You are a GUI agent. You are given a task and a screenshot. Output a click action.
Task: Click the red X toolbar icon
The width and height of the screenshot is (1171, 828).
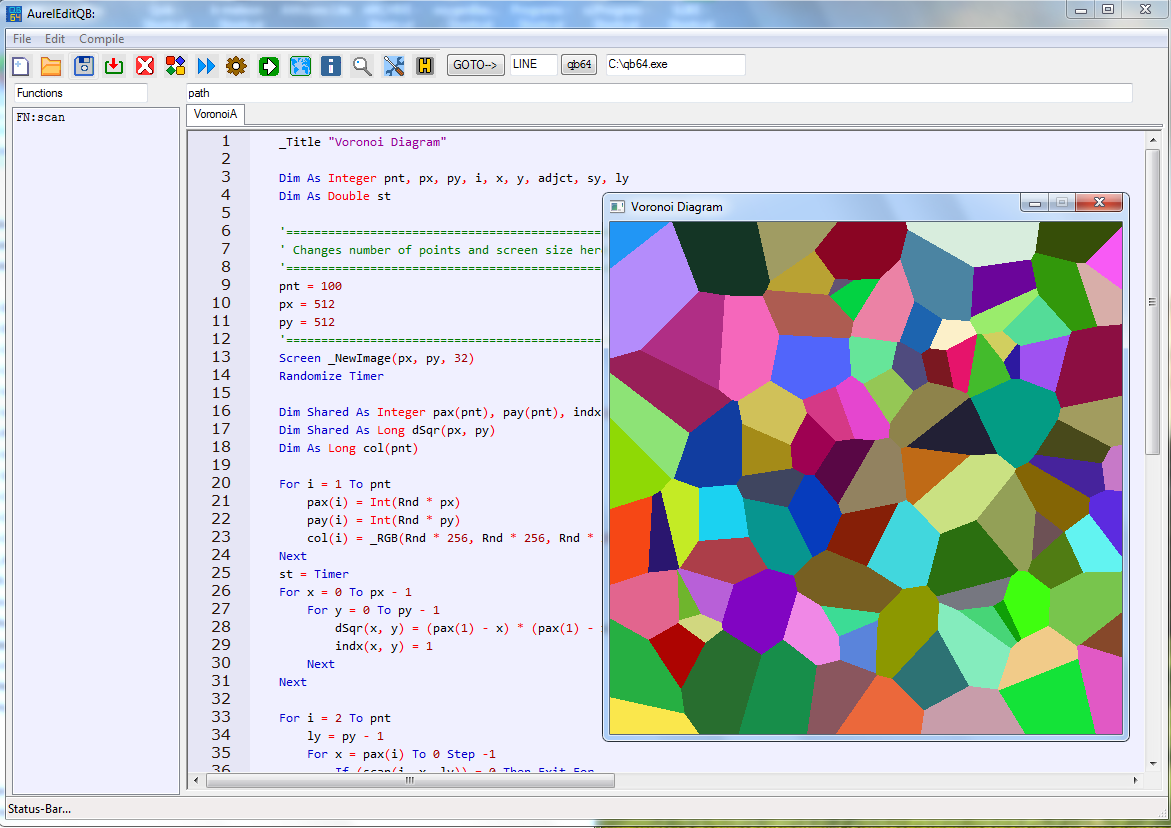145,66
